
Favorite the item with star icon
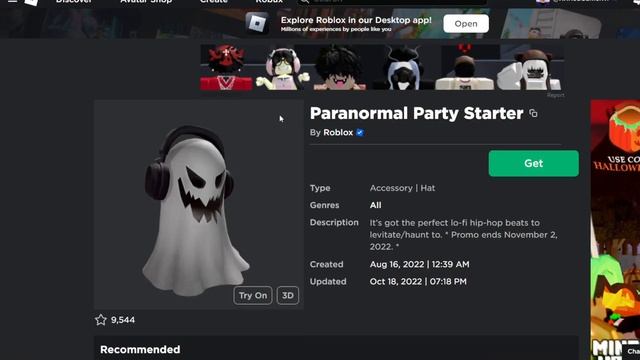pyautogui.click(x=100, y=320)
